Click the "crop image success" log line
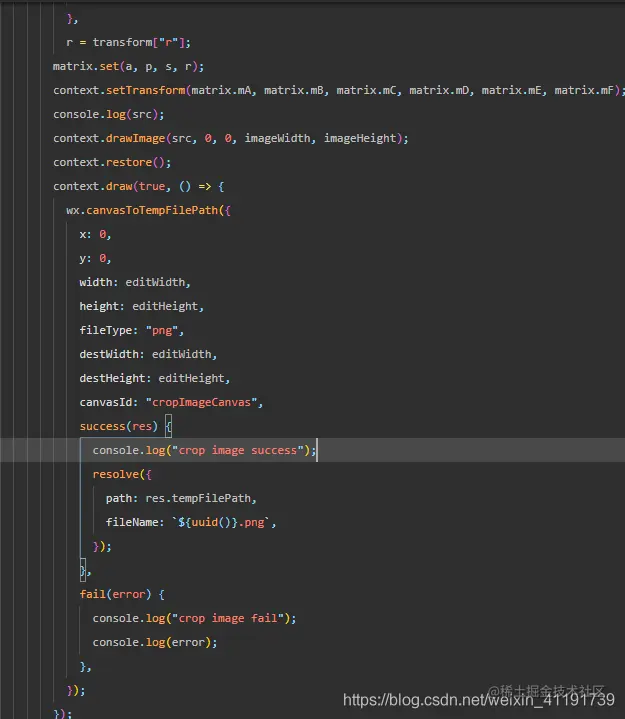Viewport: 625px width, 719px height. click(205, 450)
